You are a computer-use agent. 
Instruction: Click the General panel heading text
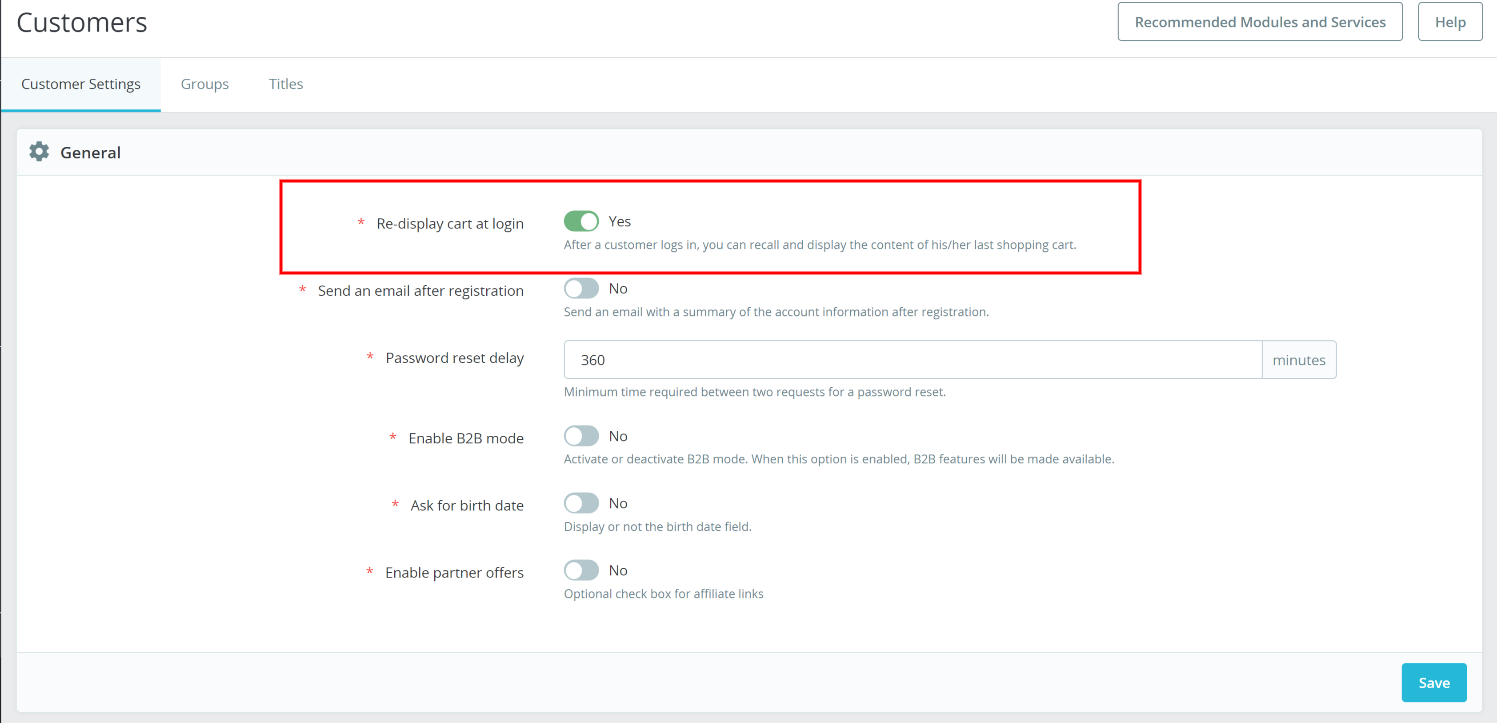click(91, 153)
